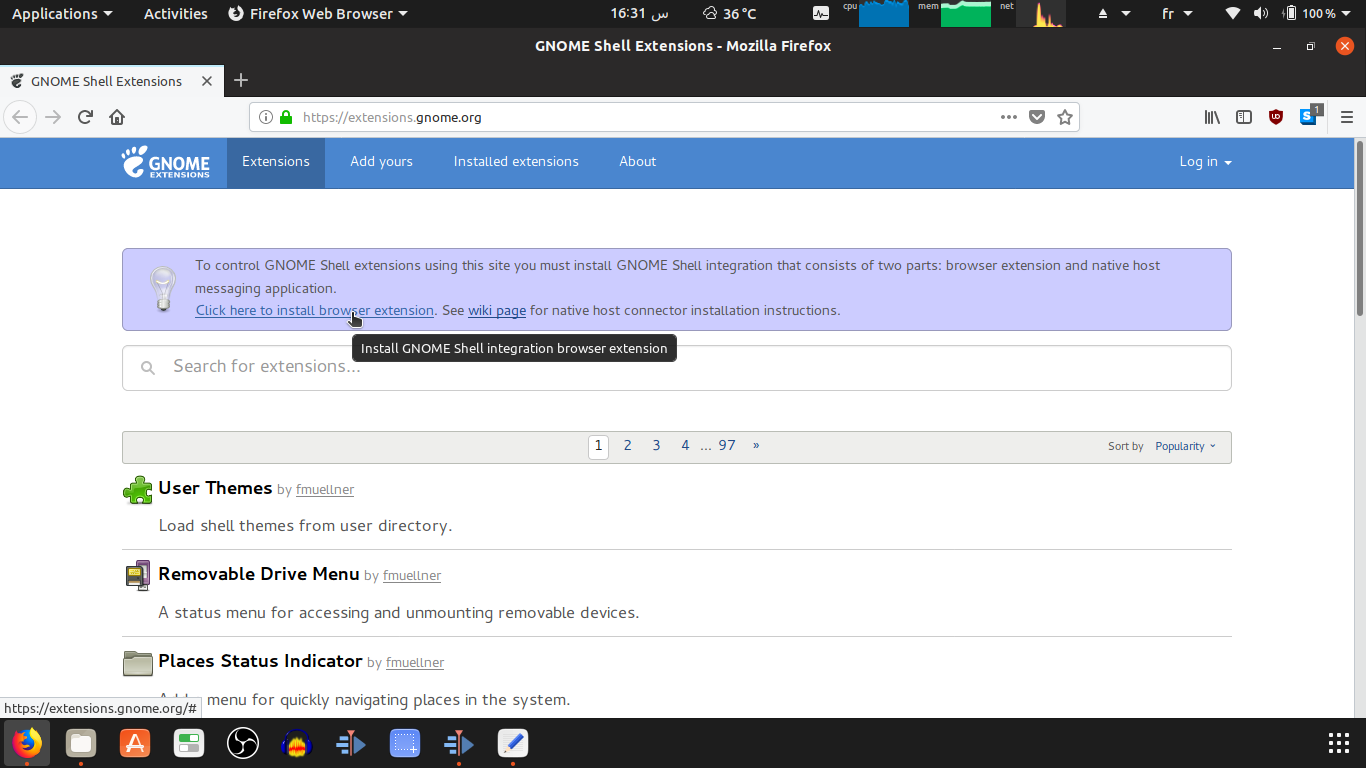Focus the Search for extensions field
This screenshot has width=1366, height=768.
(x=677, y=368)
